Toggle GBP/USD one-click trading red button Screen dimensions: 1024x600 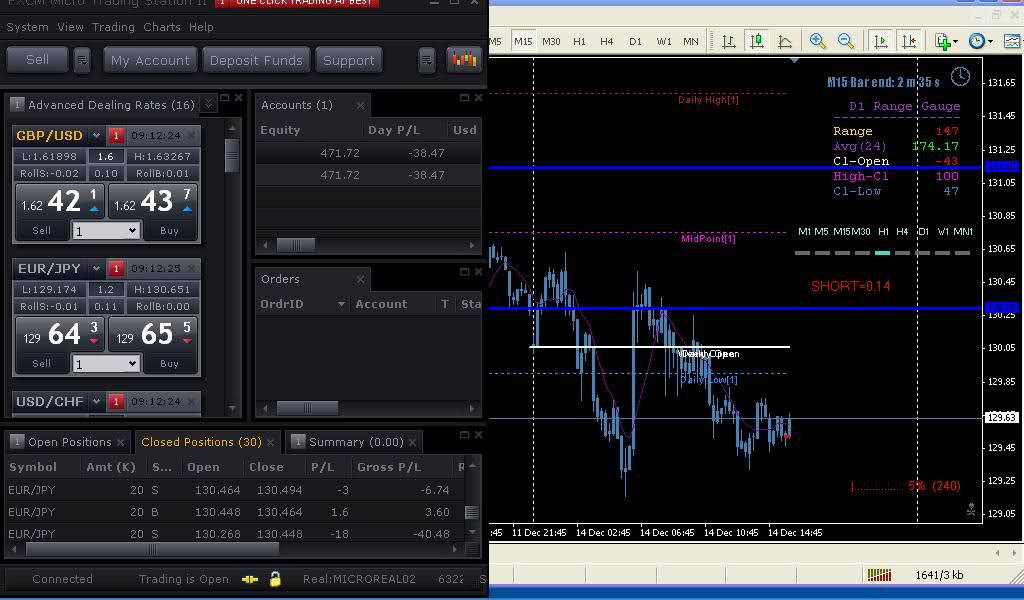tap(116, 136)
